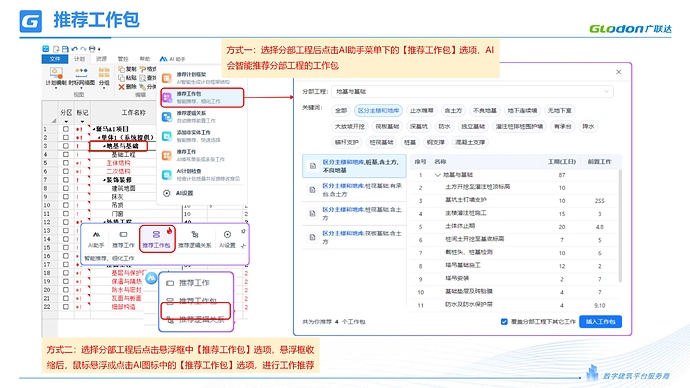Open the 分组 dropdown arrow
Screen dimensions: 690x388
104,88
